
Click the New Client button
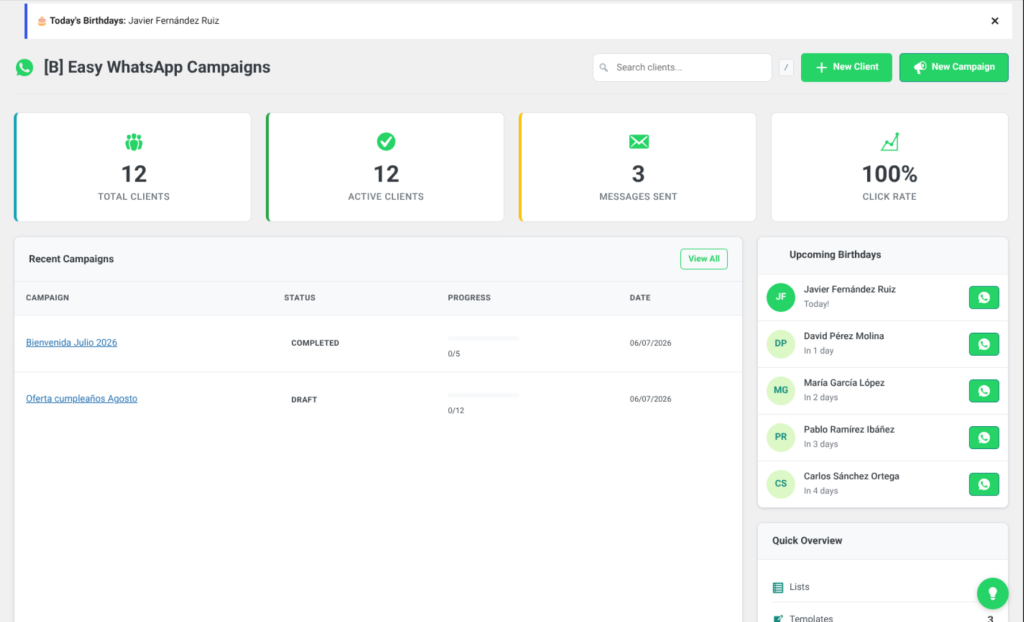point(846,67)
